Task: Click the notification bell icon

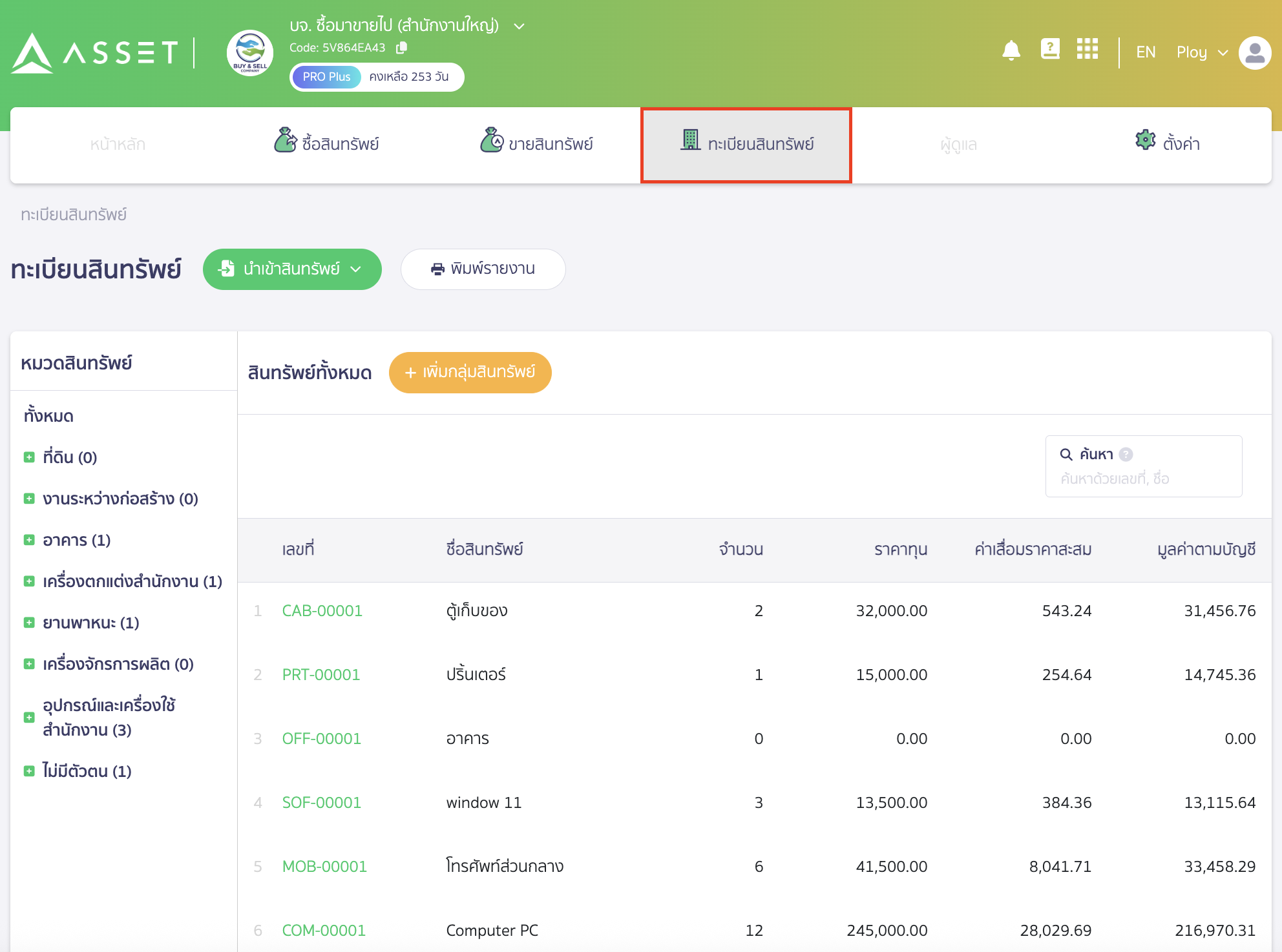Action: 1013,50
